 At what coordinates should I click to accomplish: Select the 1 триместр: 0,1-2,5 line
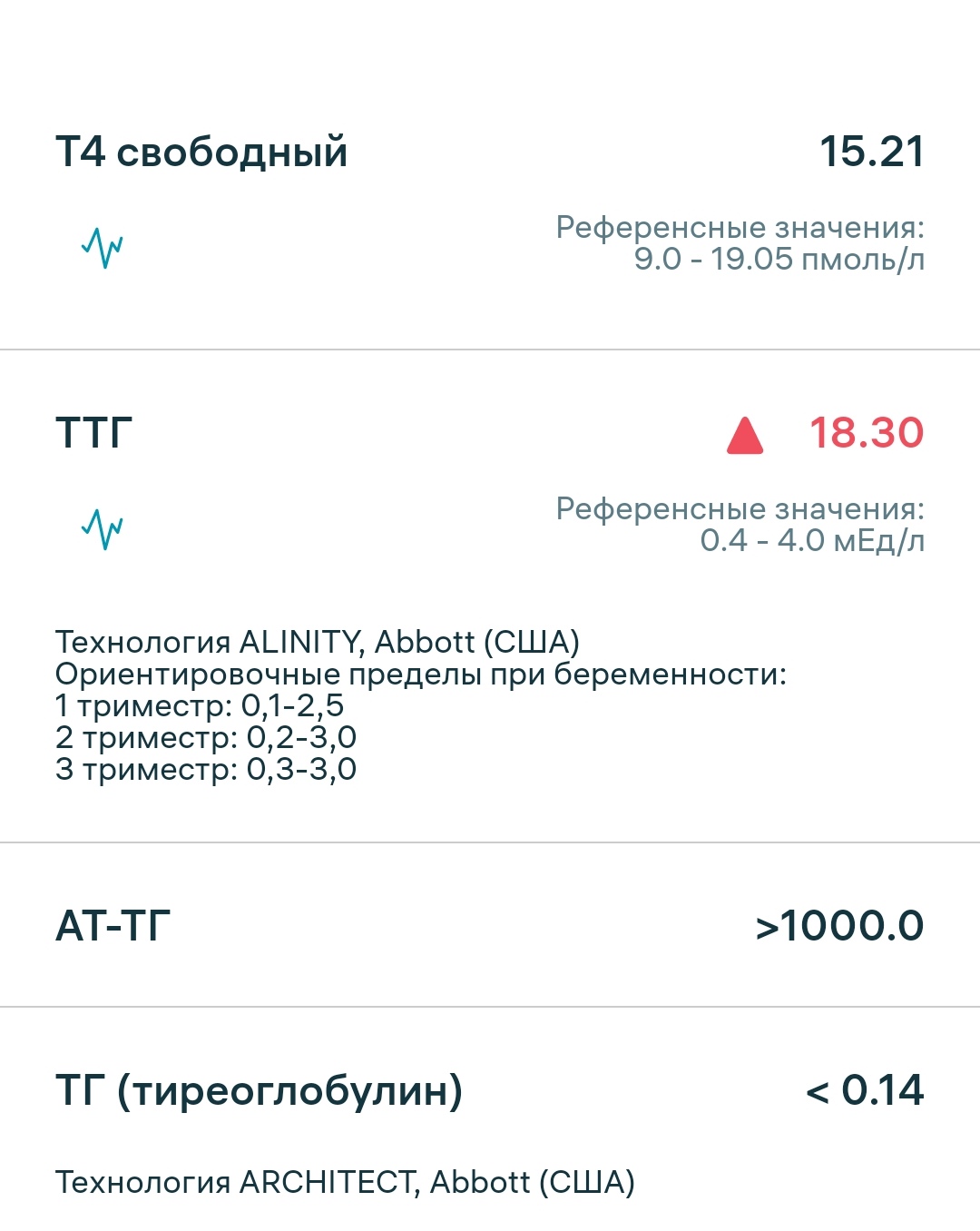click(x=200, y=705)
